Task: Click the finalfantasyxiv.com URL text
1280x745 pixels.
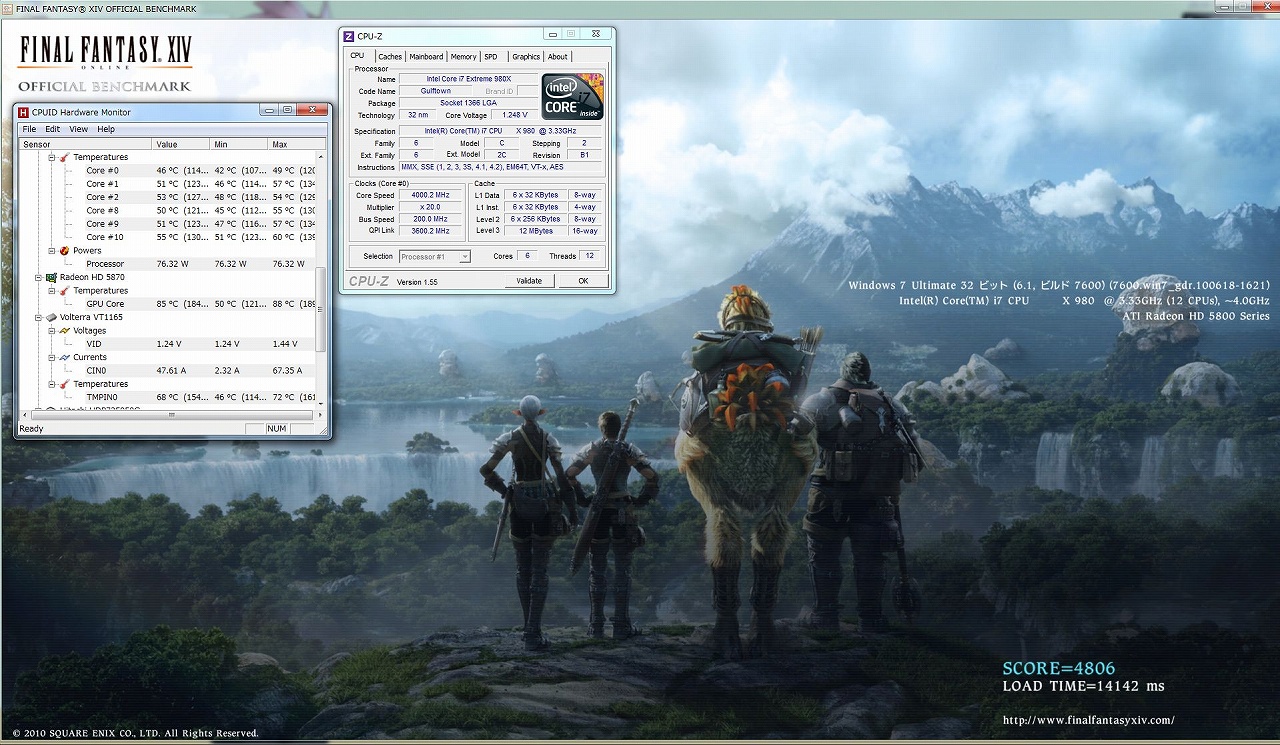Action: (1088, 720)
